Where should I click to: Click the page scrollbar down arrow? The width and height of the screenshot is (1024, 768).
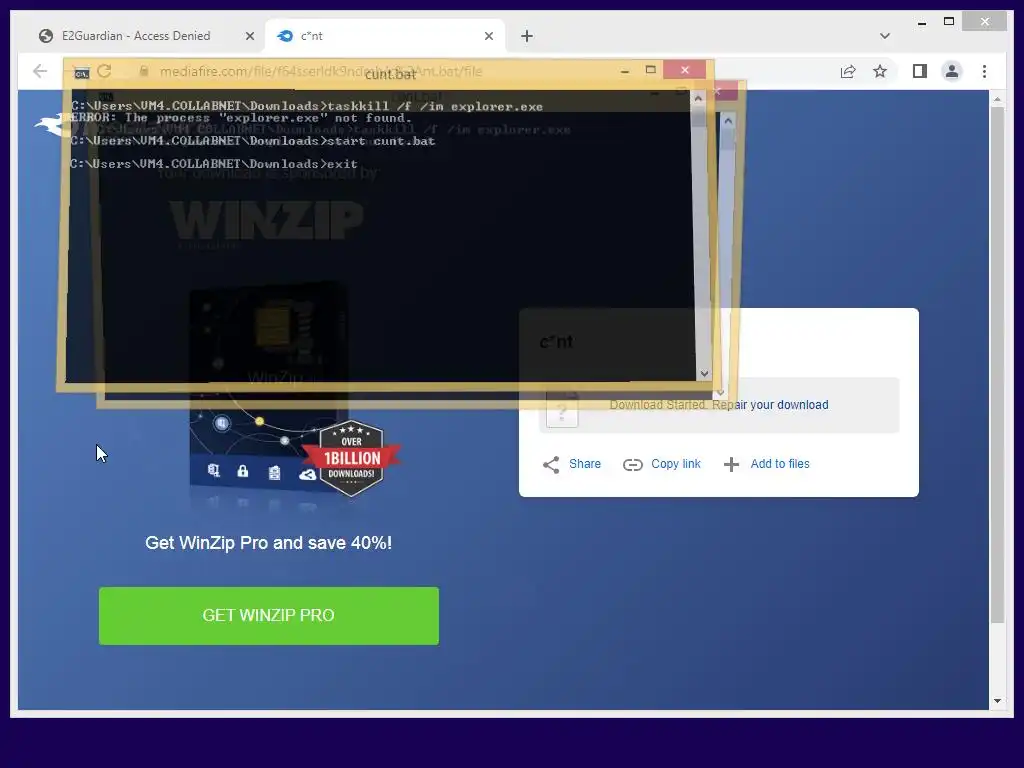[x=997, y=701]
